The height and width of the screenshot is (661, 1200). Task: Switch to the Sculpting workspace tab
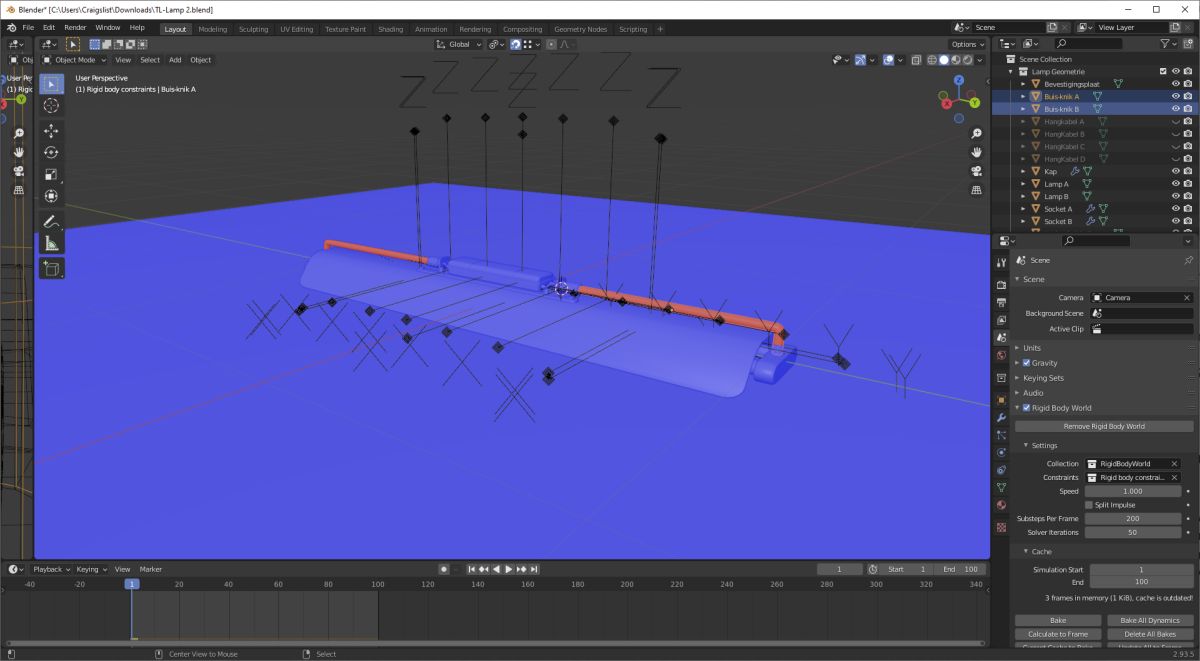253,29
